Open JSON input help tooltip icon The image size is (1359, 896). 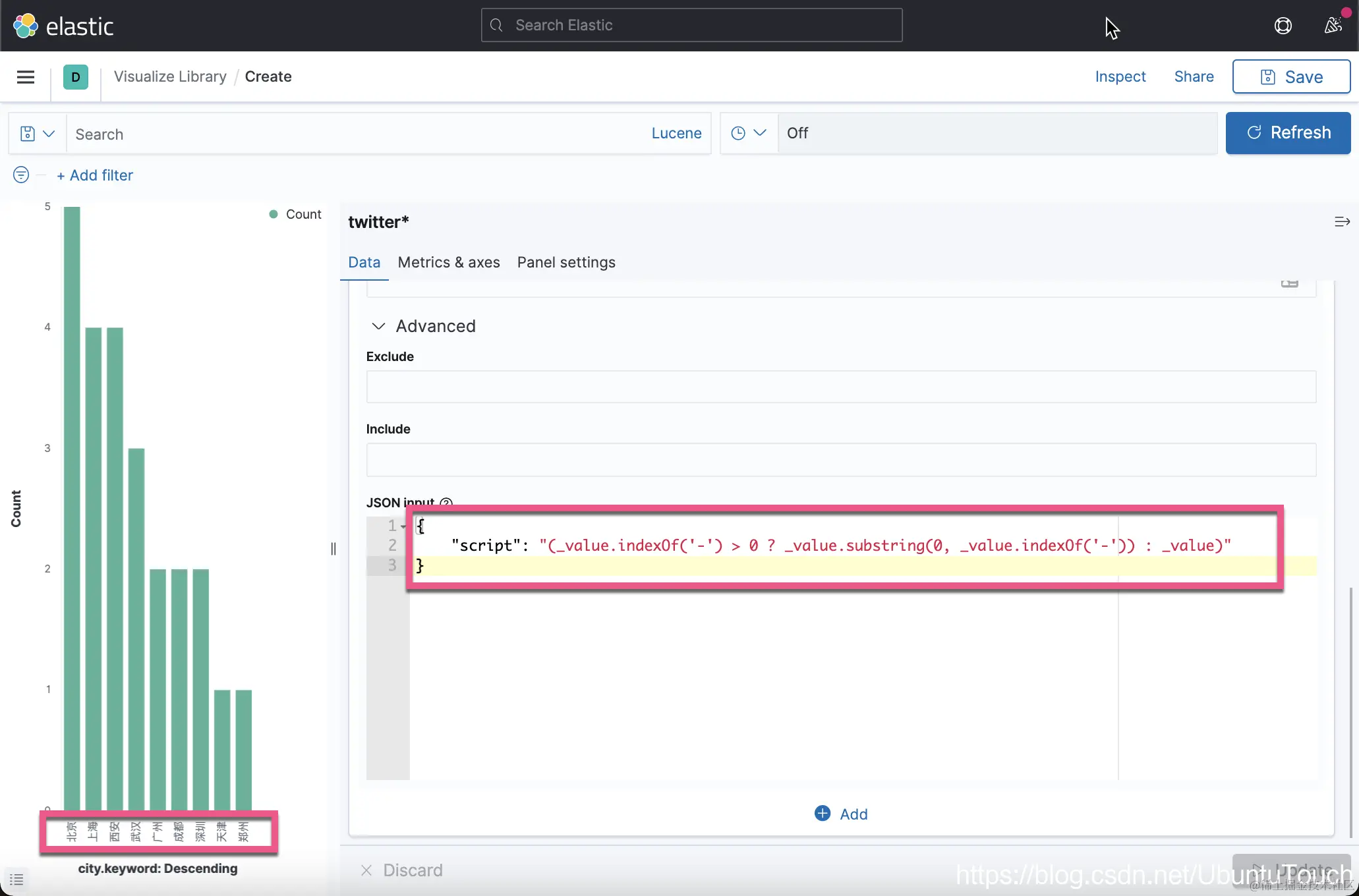click(446, 503)
